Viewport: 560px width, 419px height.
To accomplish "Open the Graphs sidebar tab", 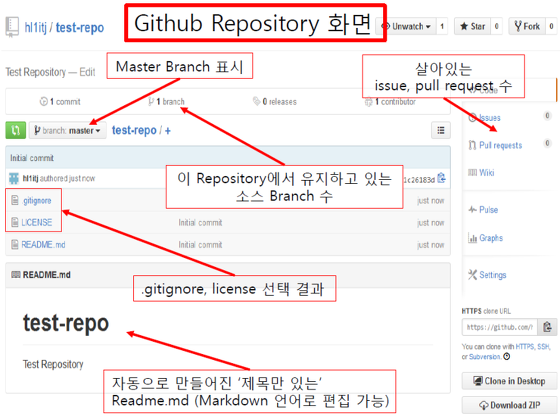I will pyautogui.click(x=491, y=238).
